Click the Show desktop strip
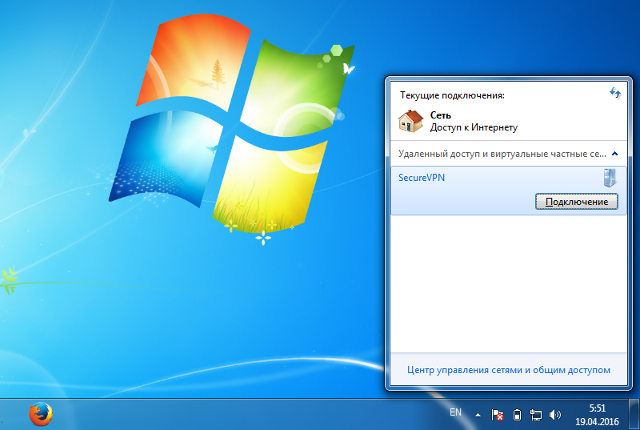 [635, 414]
